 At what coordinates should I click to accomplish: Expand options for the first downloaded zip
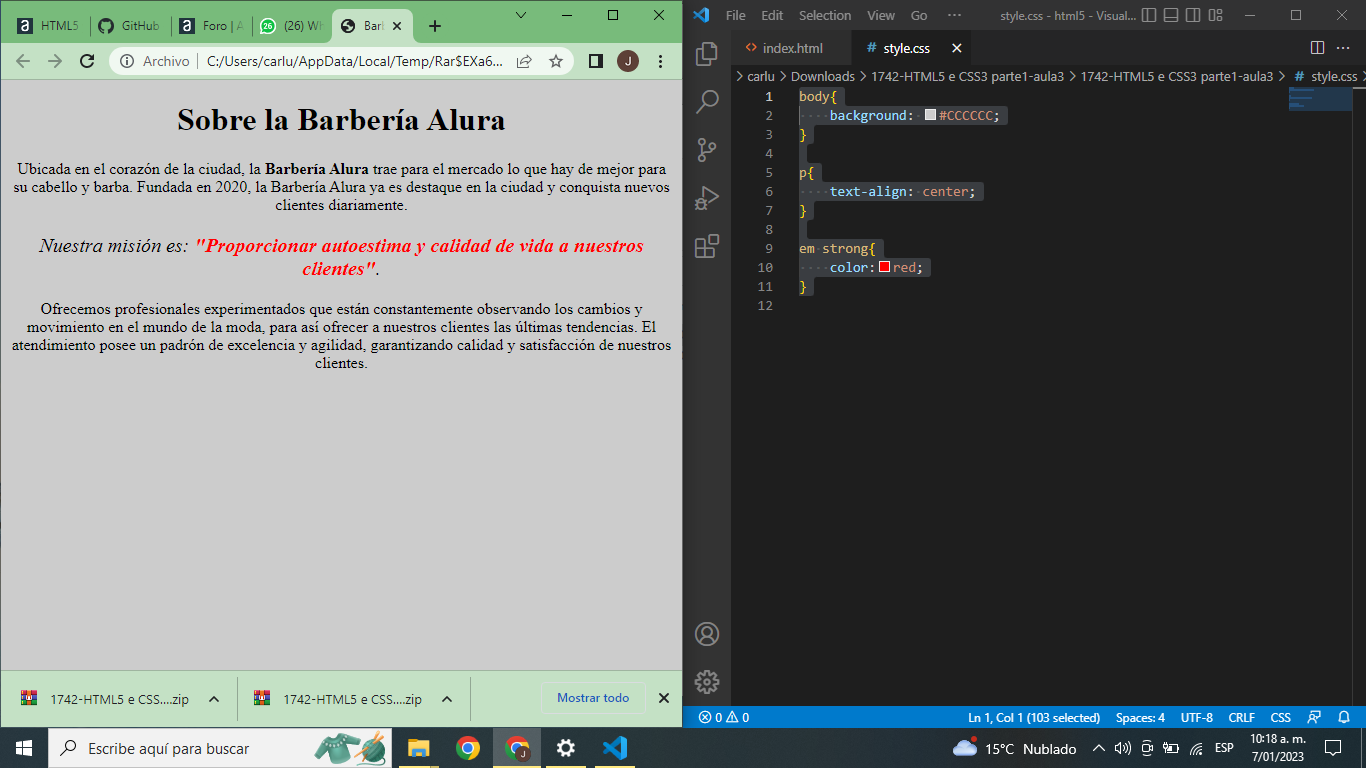click(x=213, y=699)
